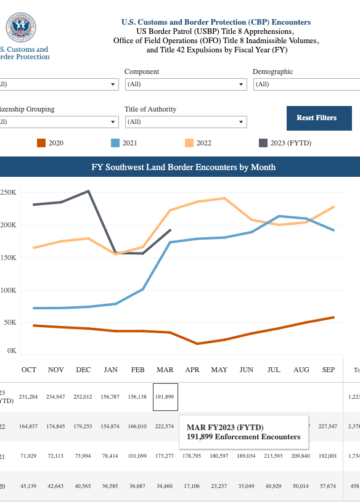Click the FY Southwest Land Border Encounters banner
Screen dimensions: 360x504
pos(180,167)
